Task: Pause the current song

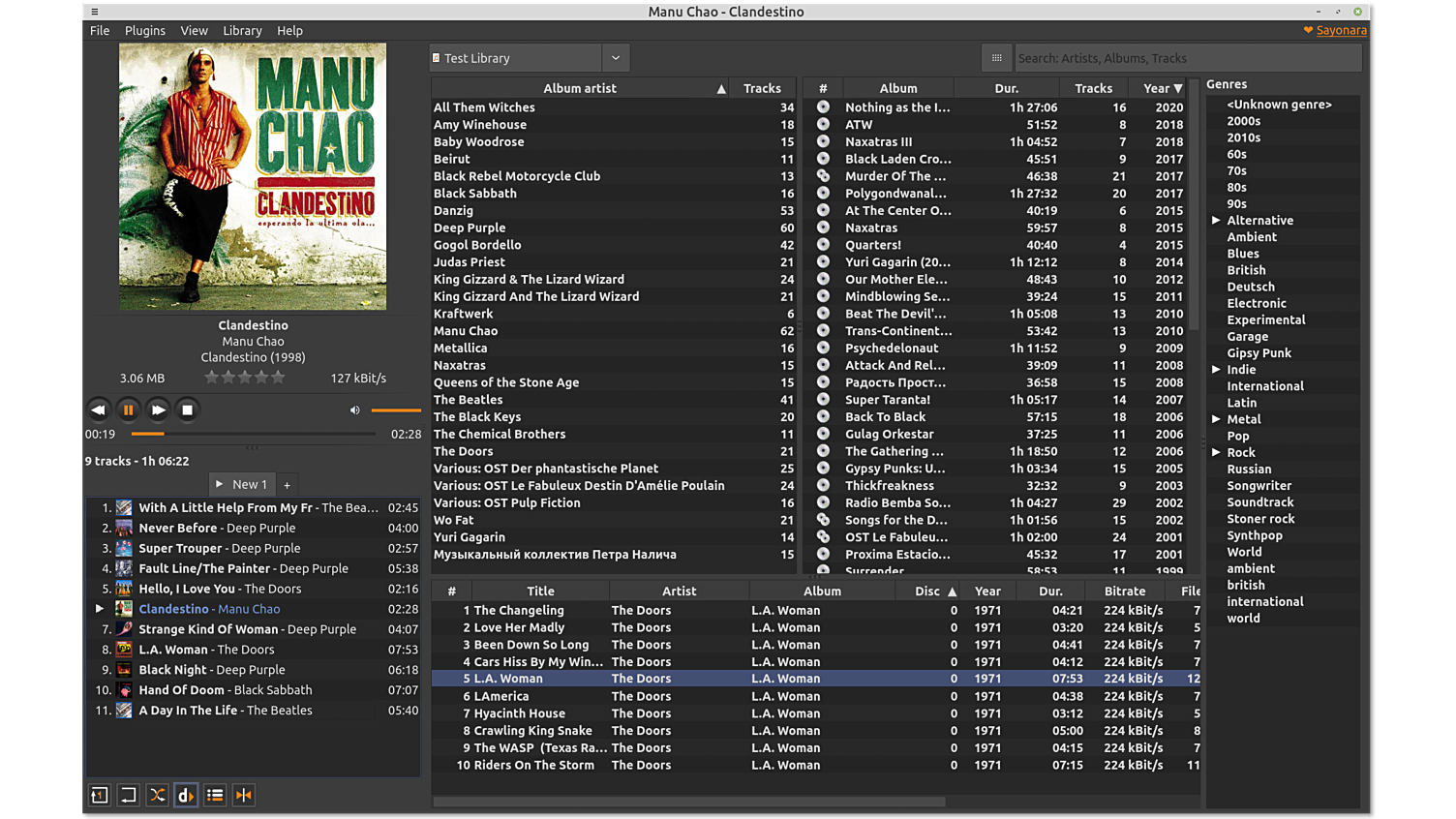Action: (128, 409)
